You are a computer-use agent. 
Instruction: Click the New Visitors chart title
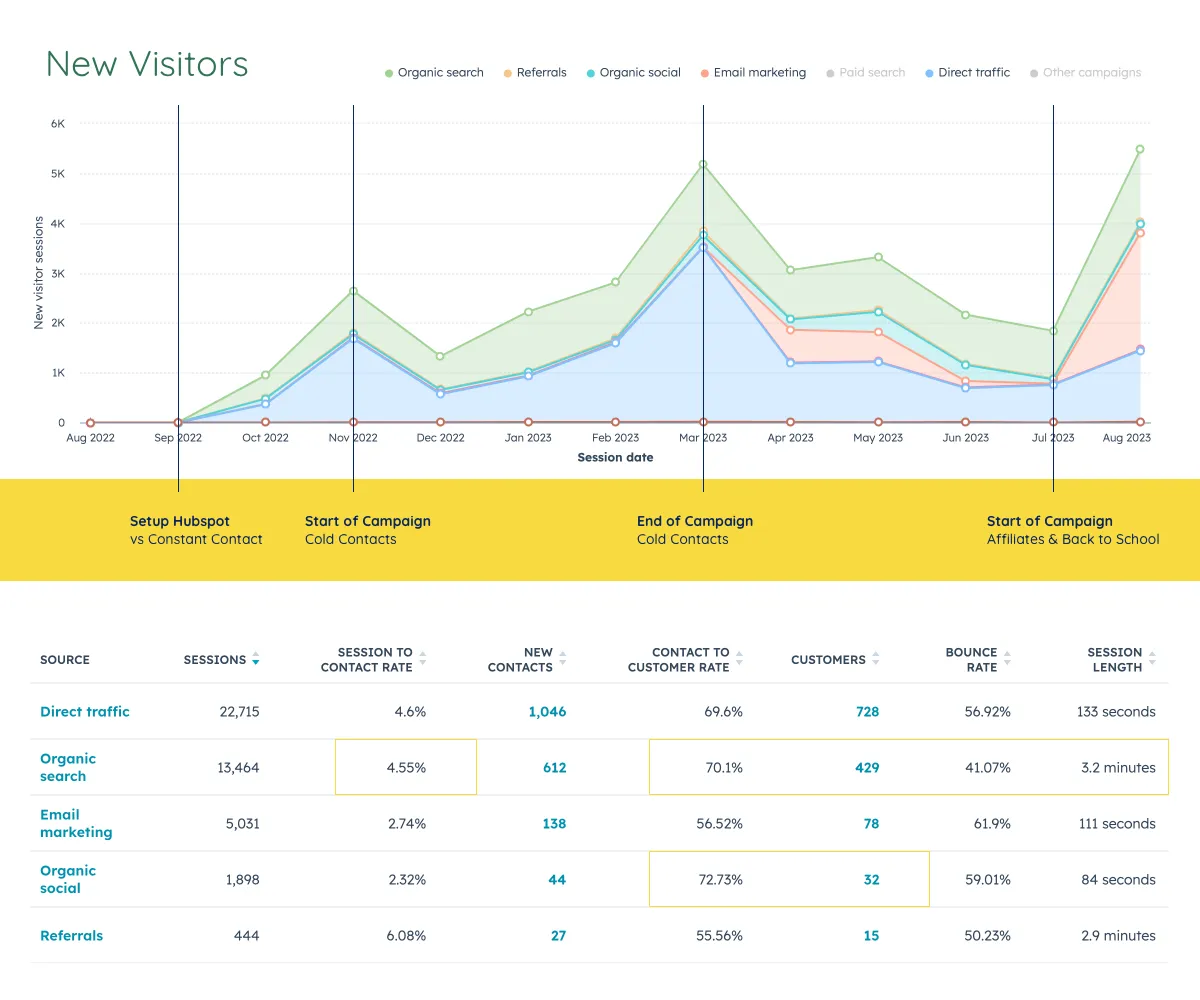(x=147, y=64)
